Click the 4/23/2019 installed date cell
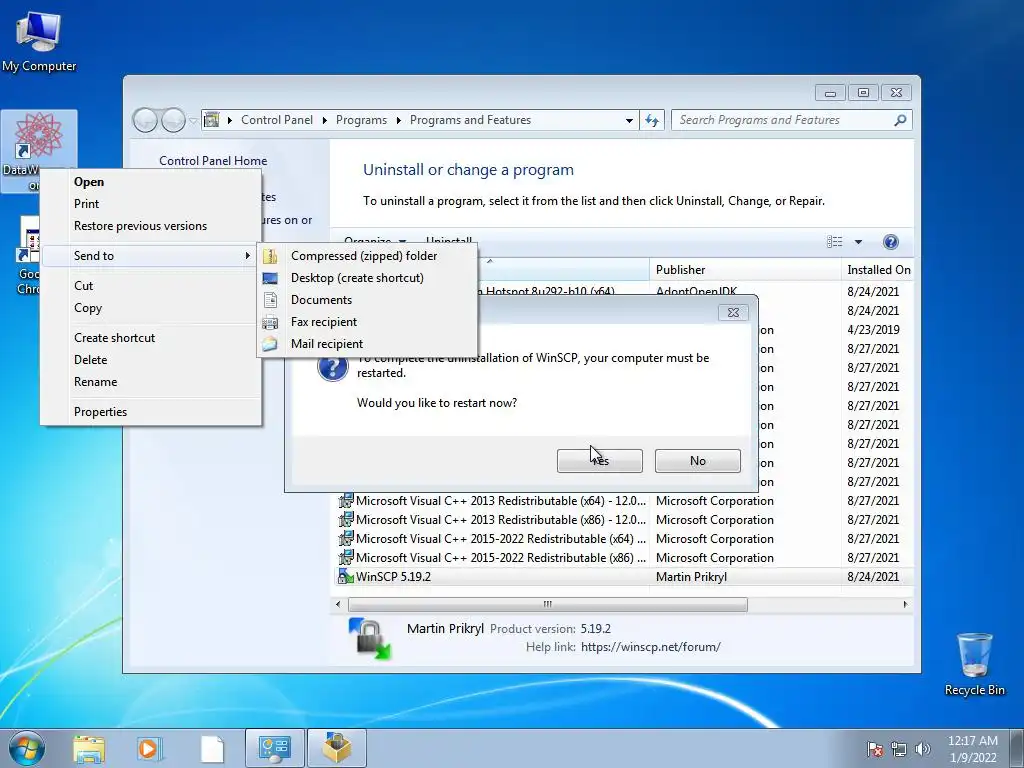 873,330
